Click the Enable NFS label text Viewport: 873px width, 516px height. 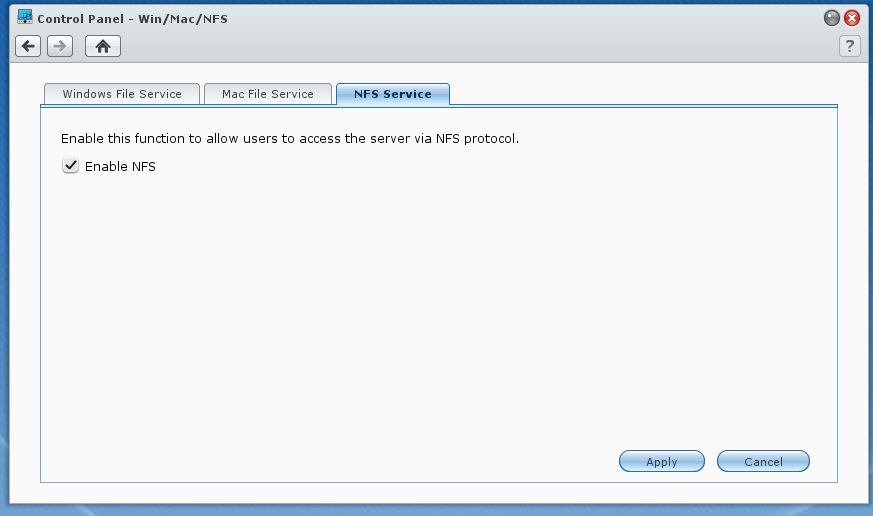click(120, 167)
